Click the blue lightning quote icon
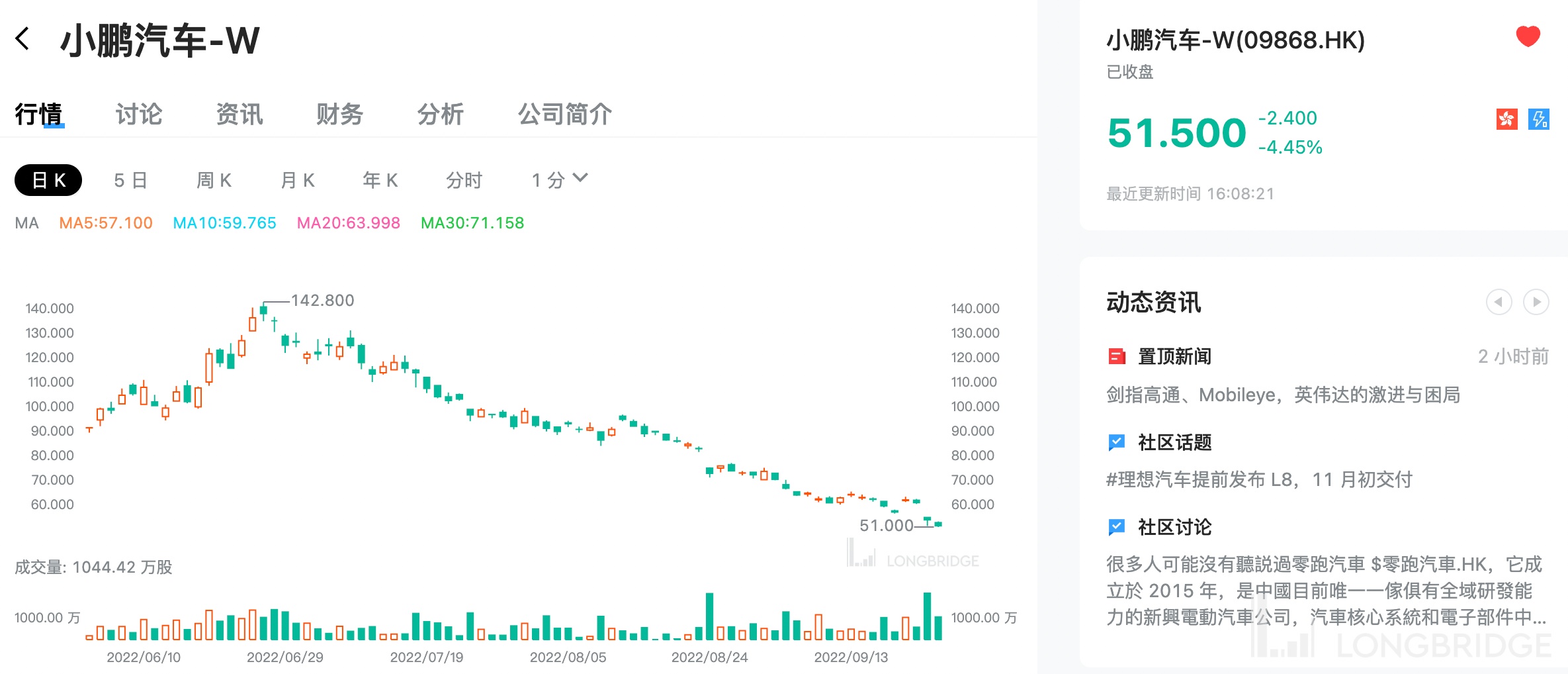The image size is (1568, 674). pyautogui.click(x=1539, y=119)
